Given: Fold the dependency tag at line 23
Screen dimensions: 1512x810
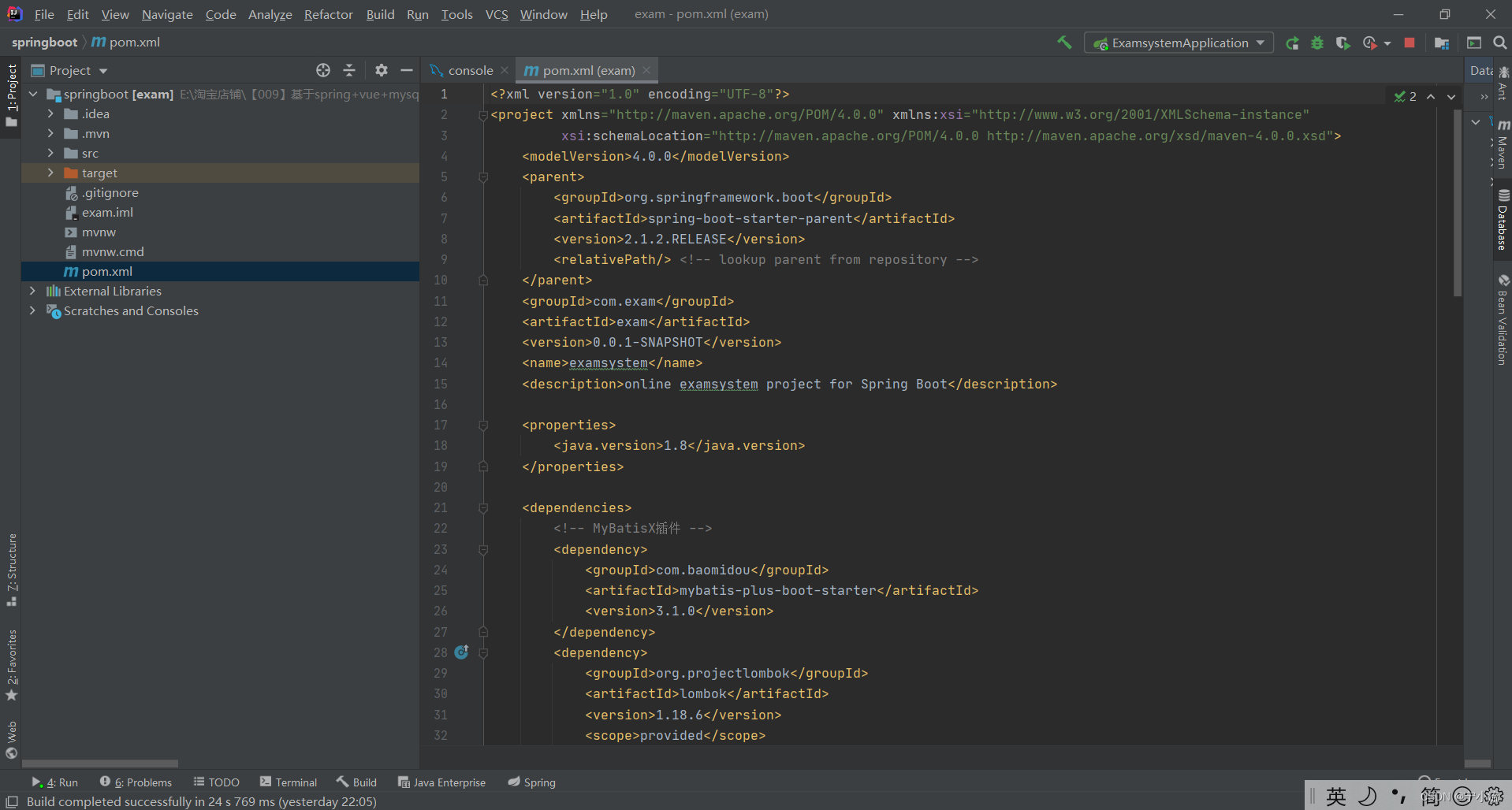Looking at the screenshot, I should pyautogui.click(x=483, y=550).
